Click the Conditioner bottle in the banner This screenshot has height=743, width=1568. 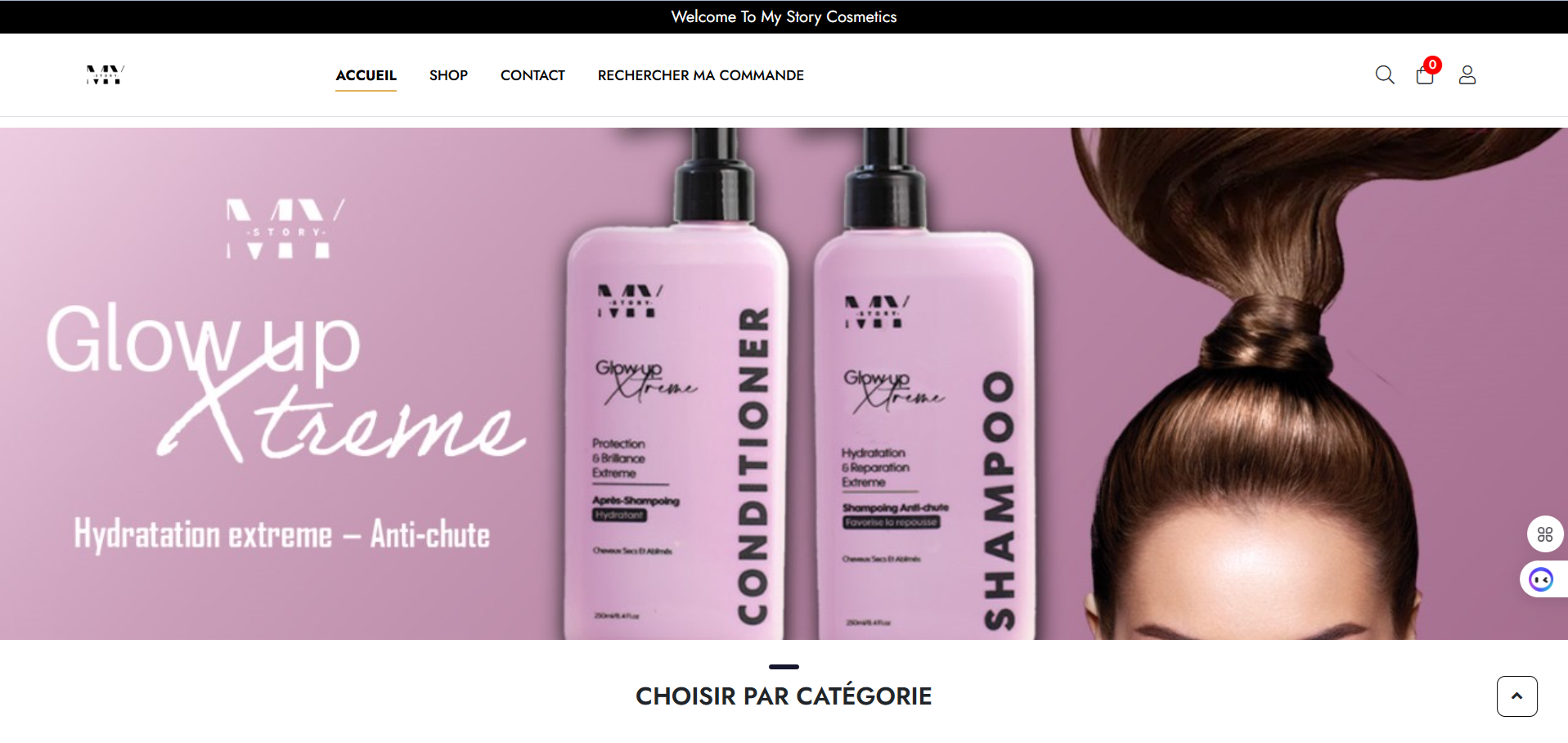click(676, 385)
